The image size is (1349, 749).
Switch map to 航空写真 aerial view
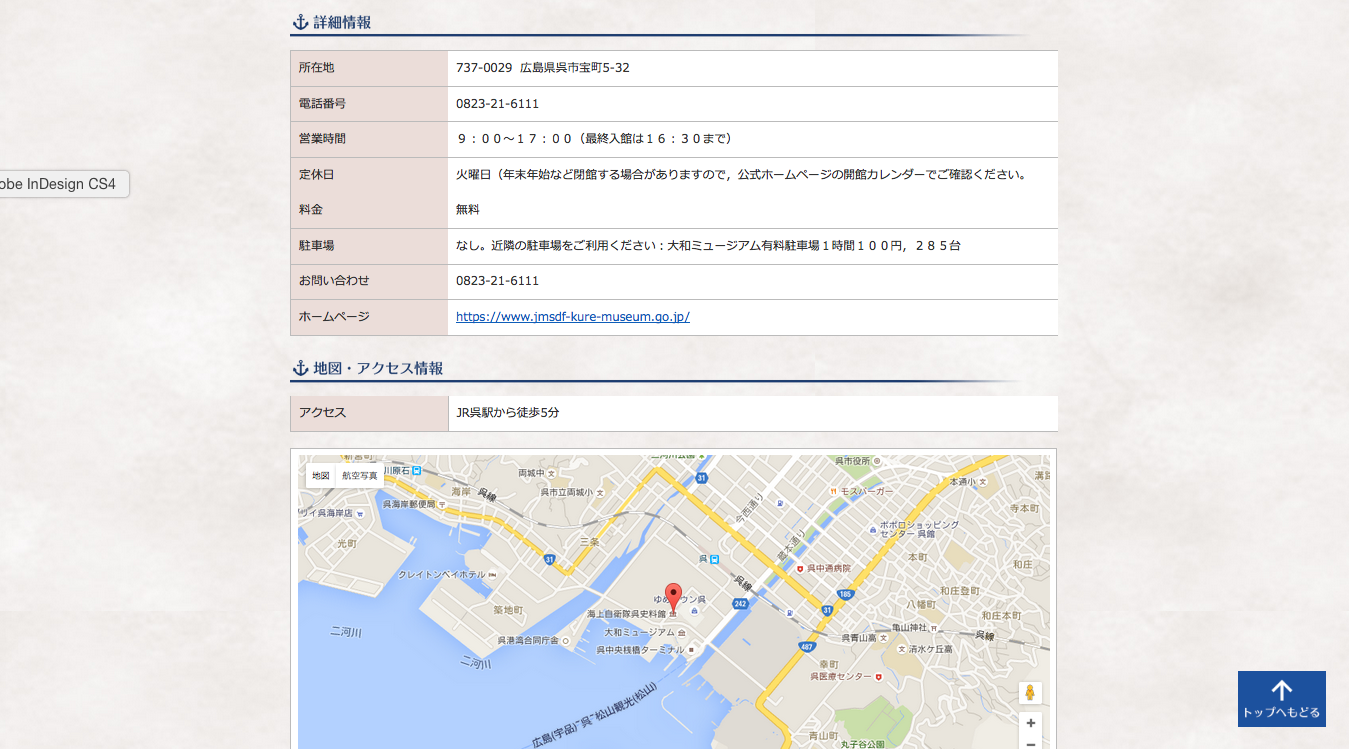tap(360, 476)
